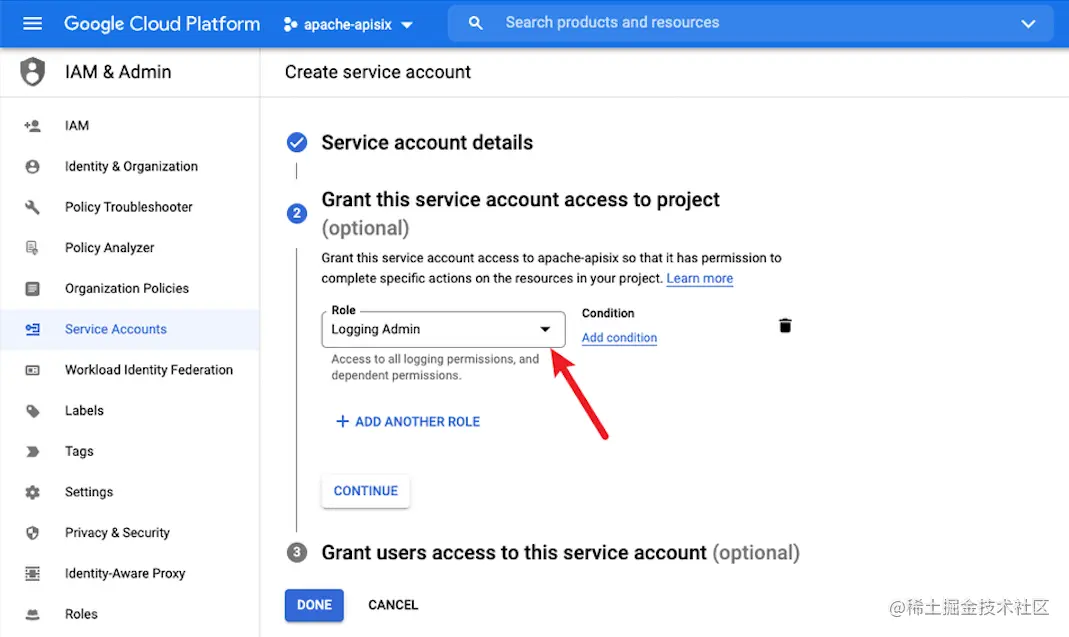Click the Role dropdown arrow
This screenshot has width=1069, height=637.
tap(545, 329)
